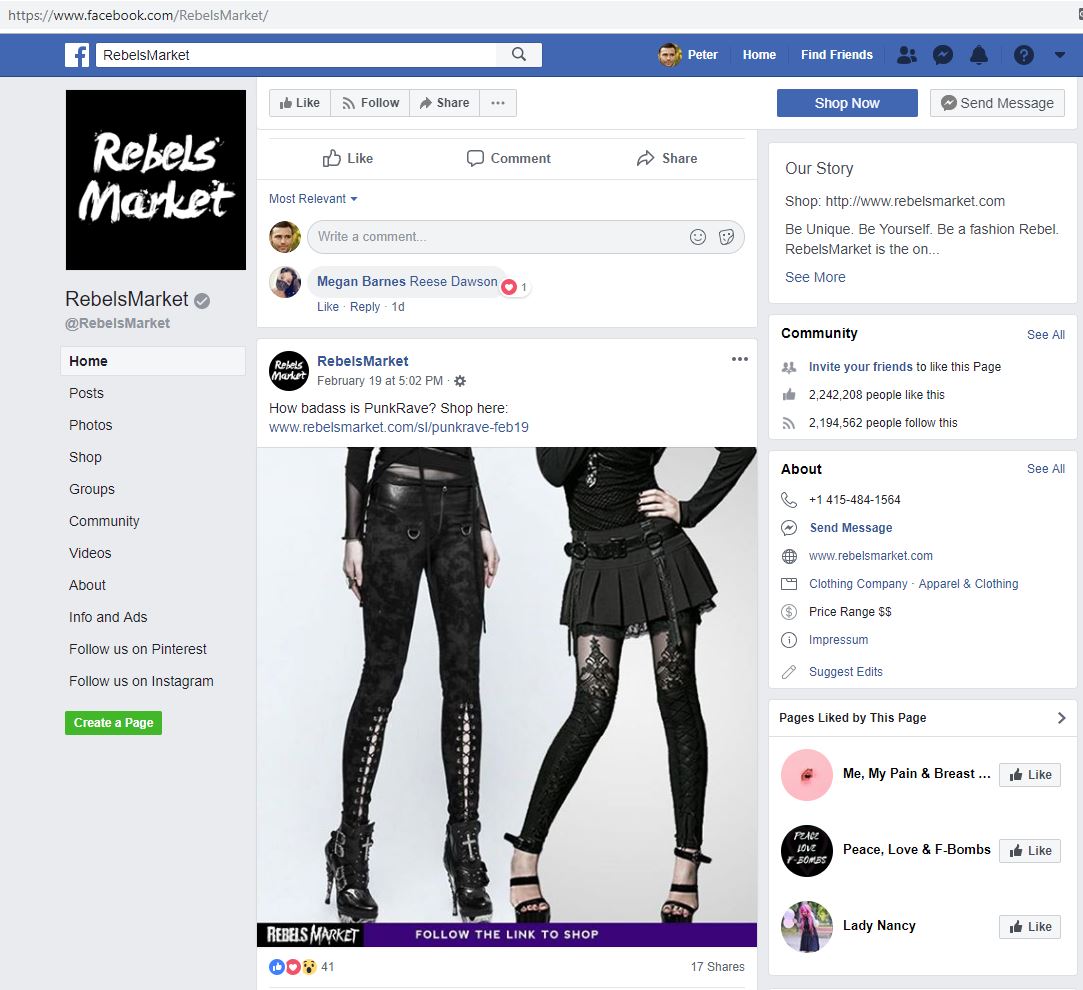
Task: Open Find Friends in the navbar
Action: pos(836,55)
